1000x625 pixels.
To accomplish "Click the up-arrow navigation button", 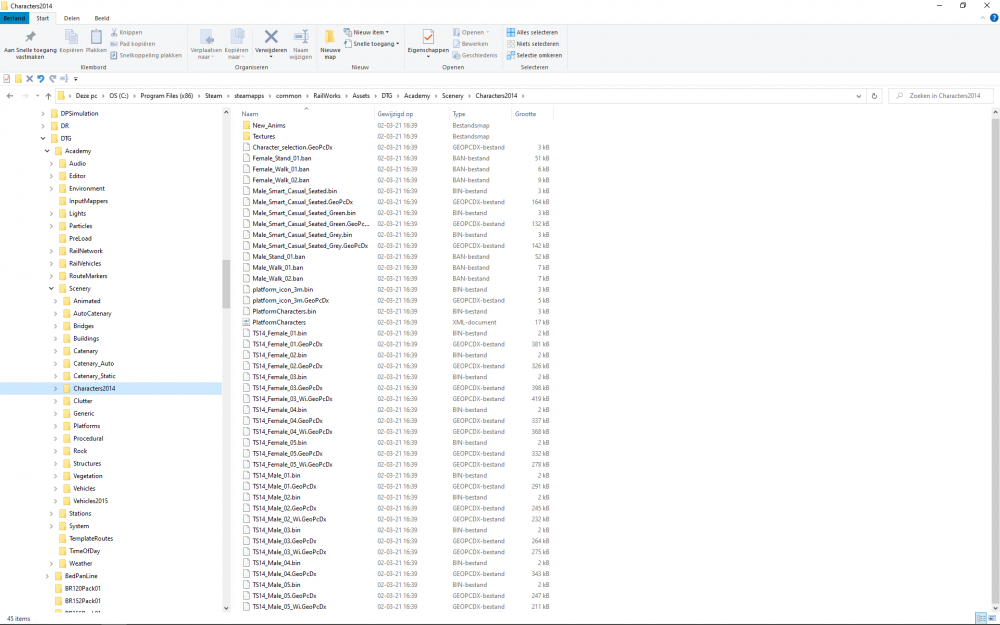I will (x=48, y=96).
